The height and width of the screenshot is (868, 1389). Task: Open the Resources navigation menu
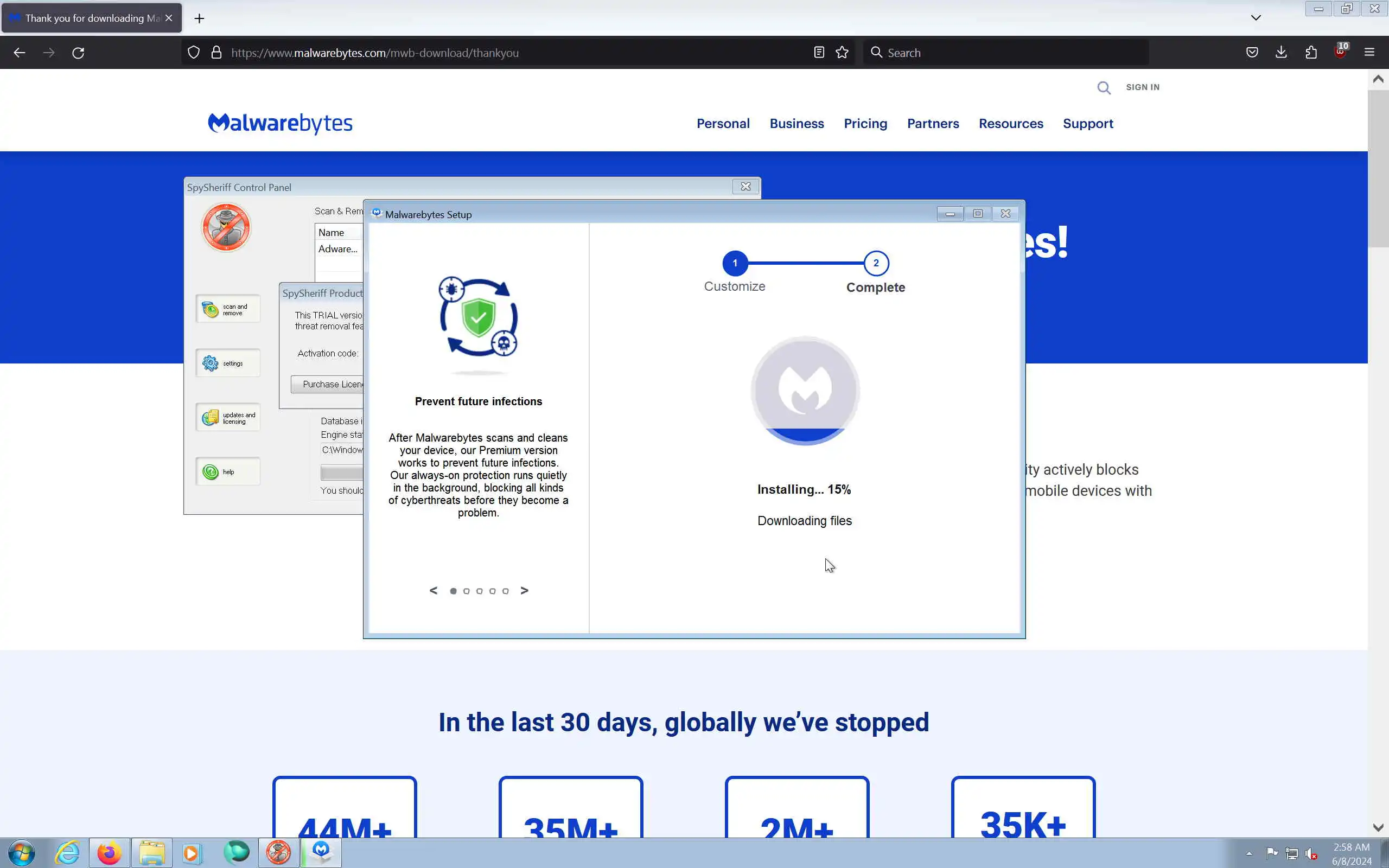coord(1010,124)
